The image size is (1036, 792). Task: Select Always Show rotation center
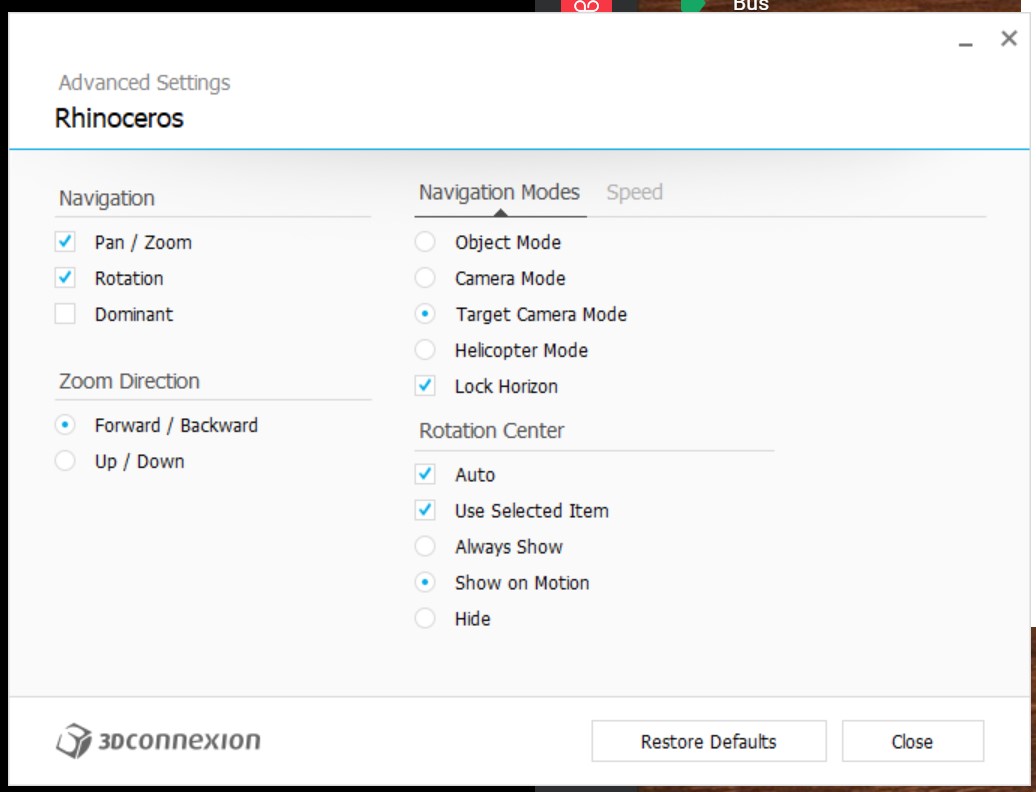[425, 546]
